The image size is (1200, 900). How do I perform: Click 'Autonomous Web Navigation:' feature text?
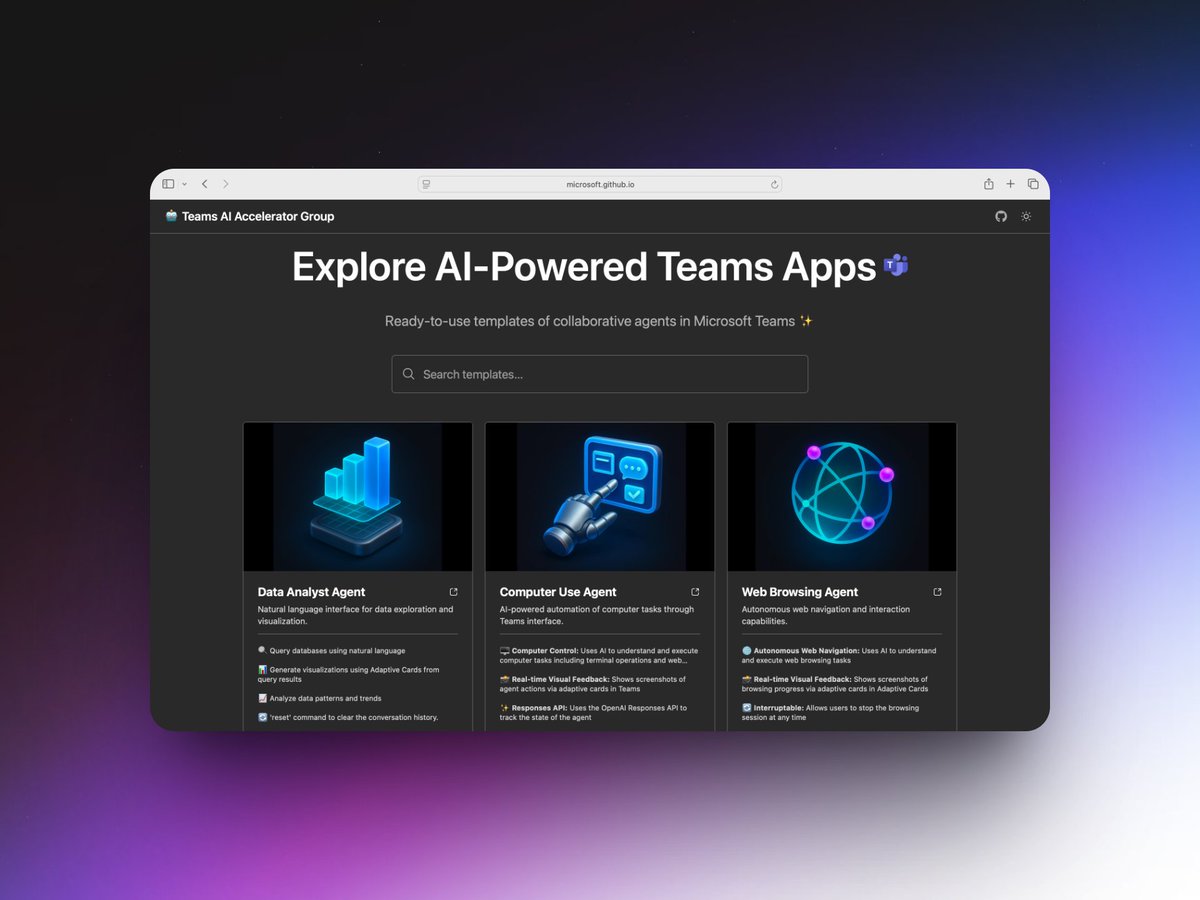coord(807,651)
